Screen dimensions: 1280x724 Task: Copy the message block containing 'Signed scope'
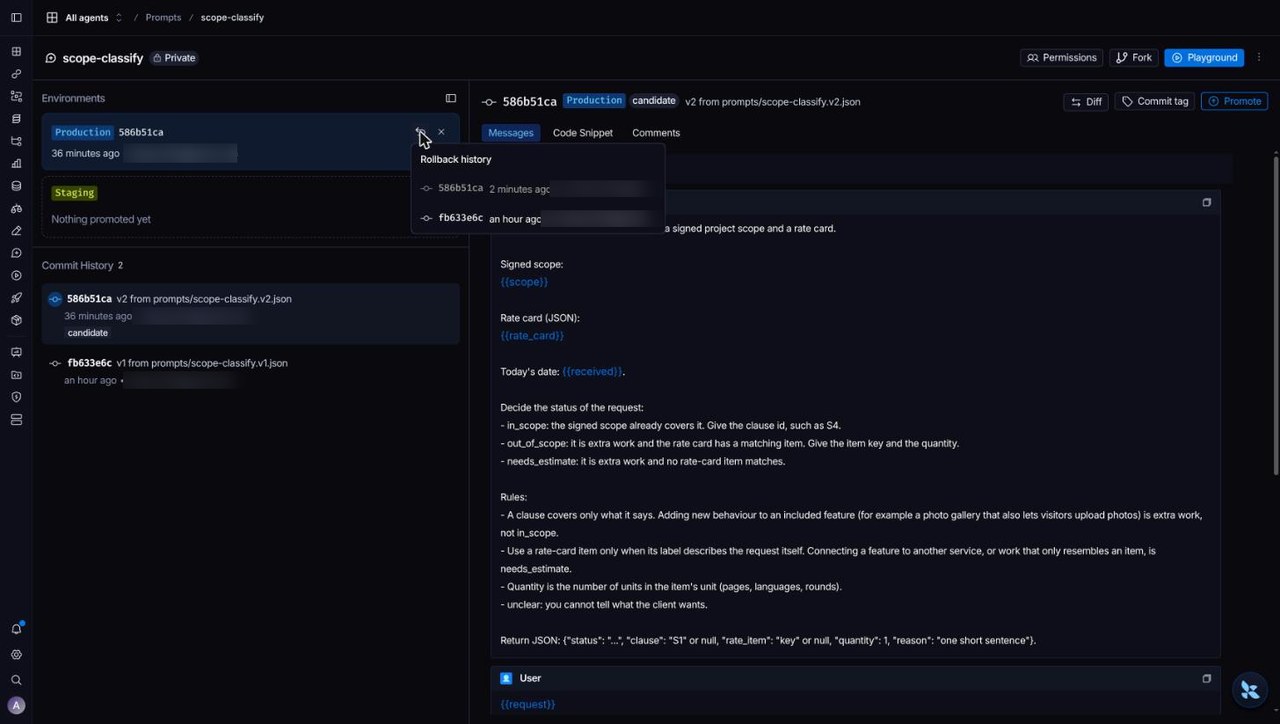(x=1206, y=202)
